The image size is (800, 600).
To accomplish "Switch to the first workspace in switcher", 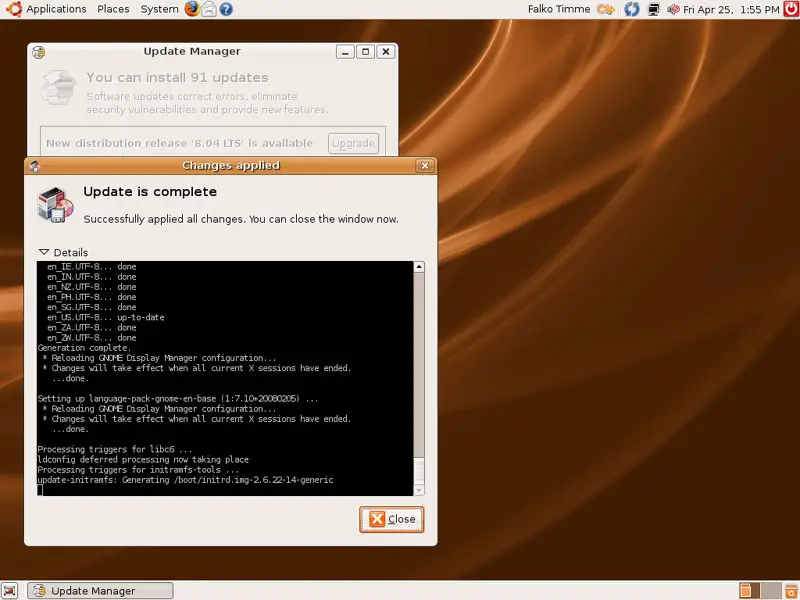I will point(749,590).
